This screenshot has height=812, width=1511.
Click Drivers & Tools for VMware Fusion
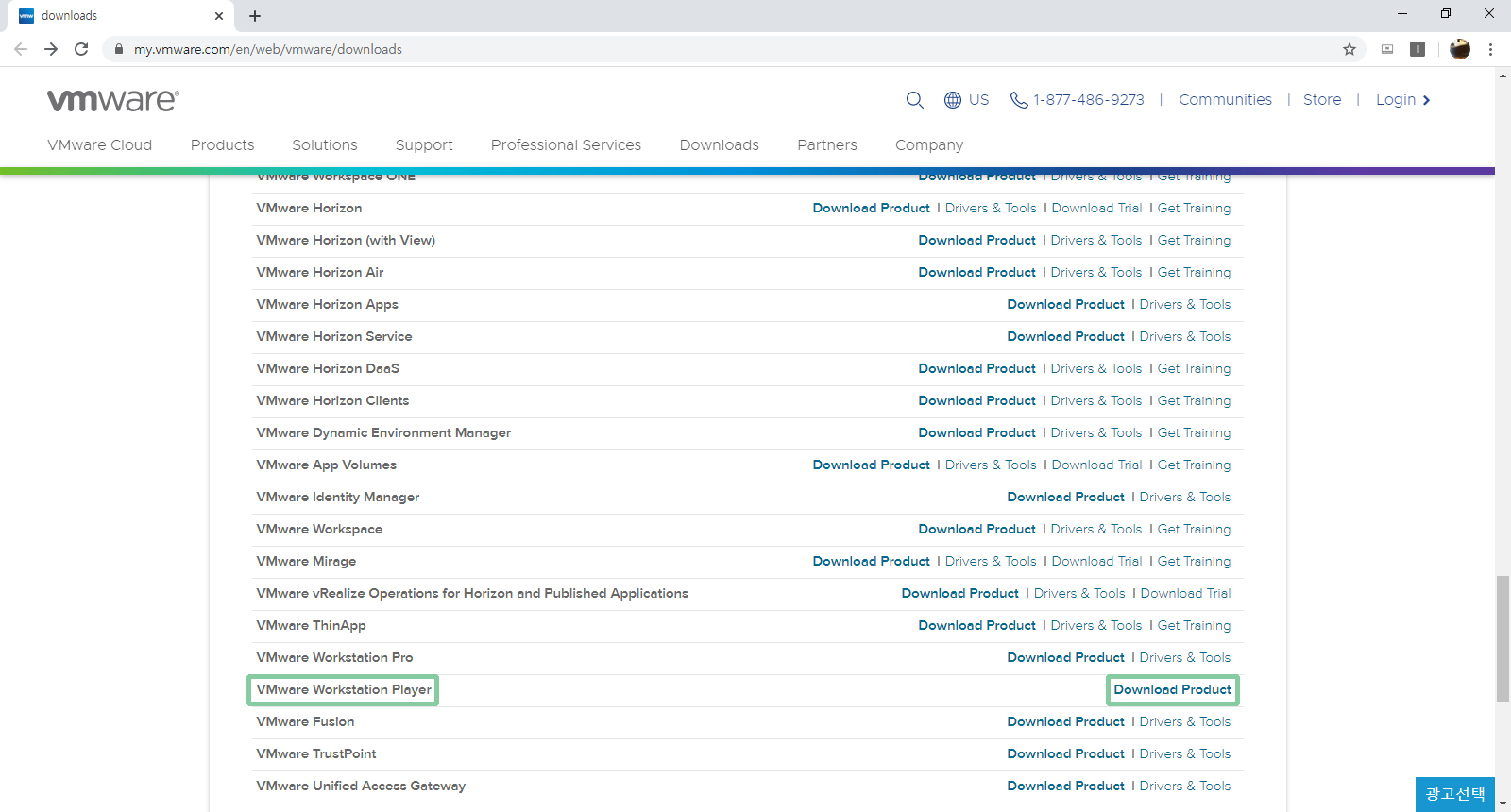[x=1185, y=721]
